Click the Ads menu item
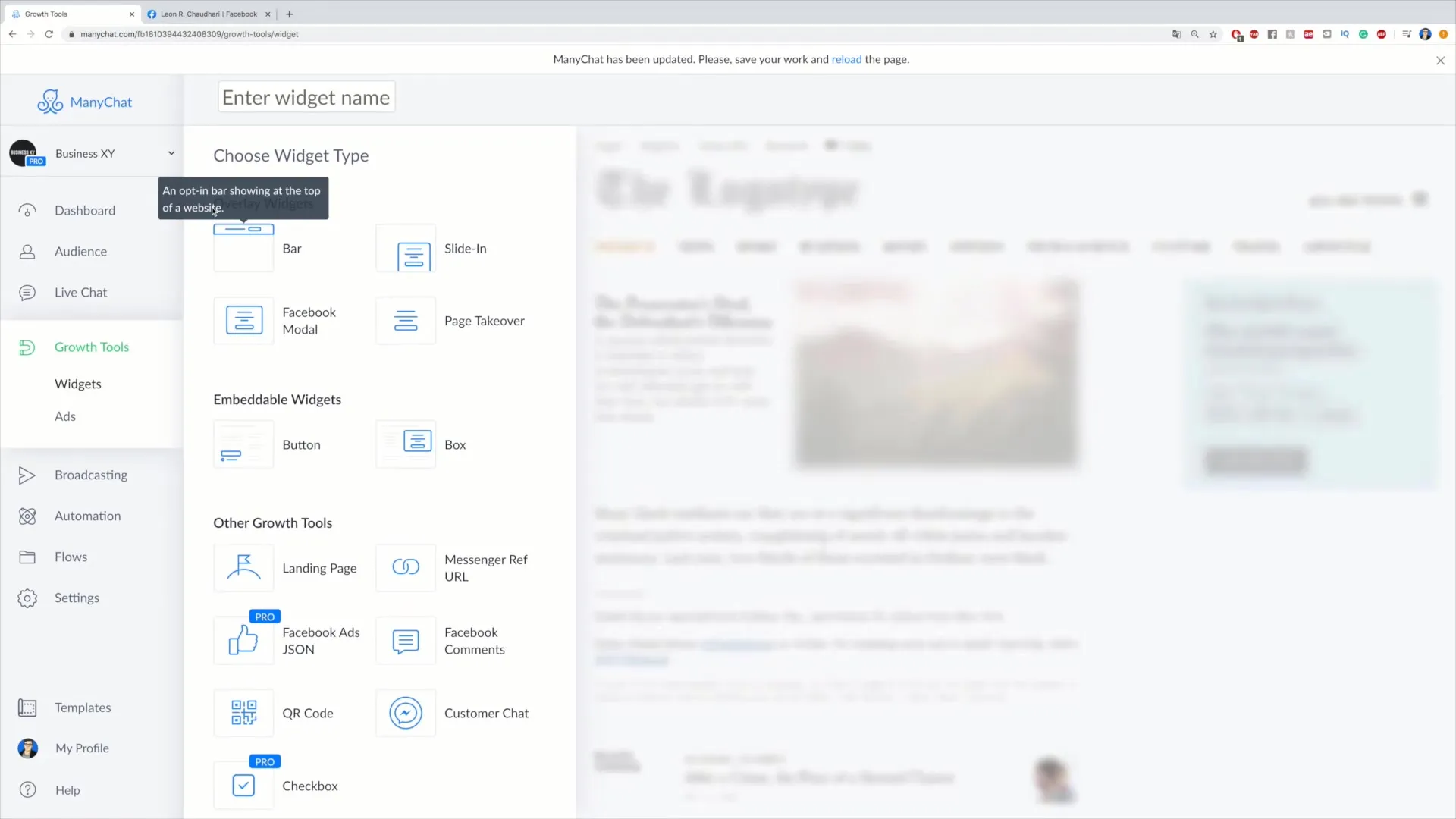Image resolution: width=1456 pixels, height=819 pixels. (x=64, y=415)
